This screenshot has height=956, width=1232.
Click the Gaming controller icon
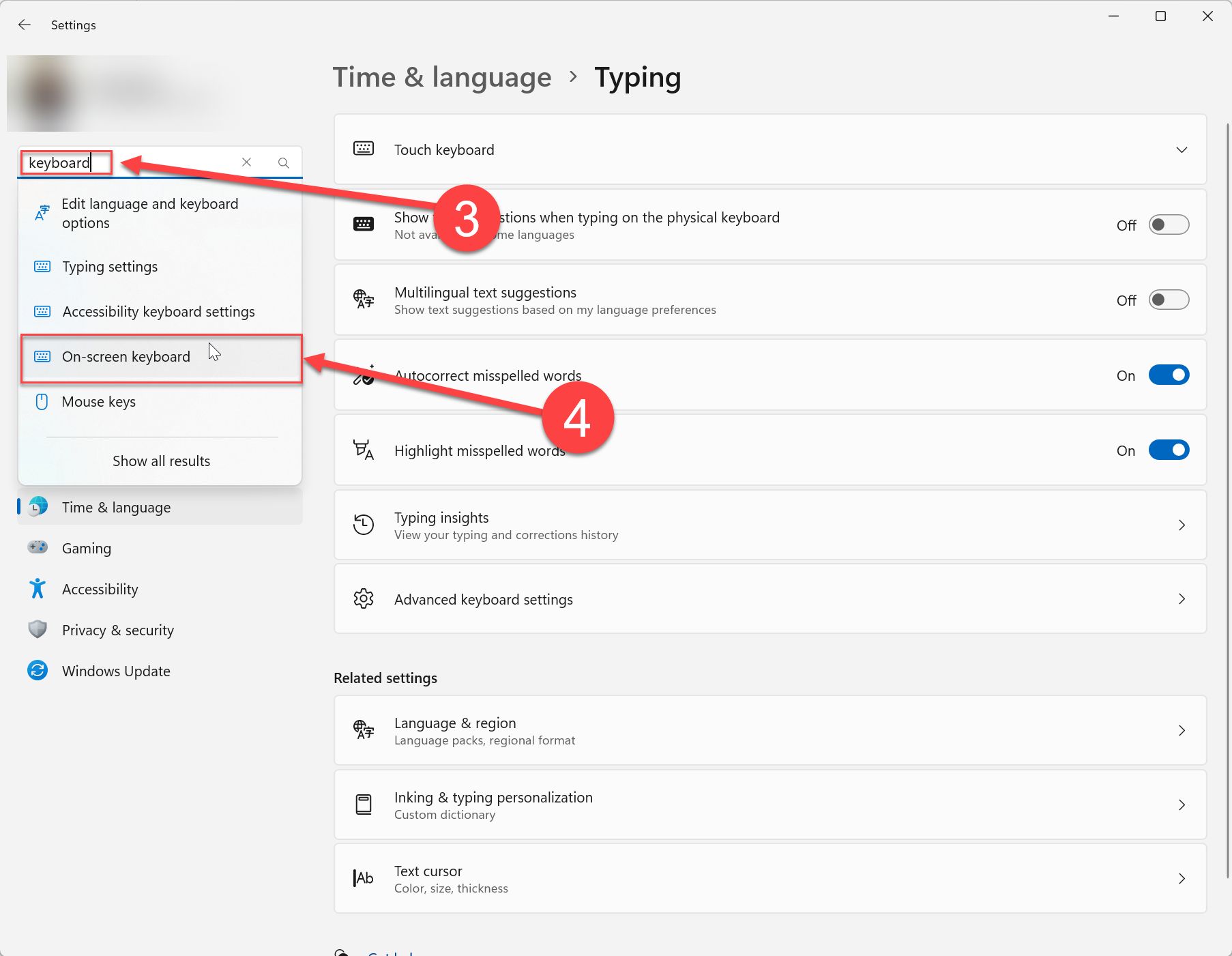tap(38, 548)
